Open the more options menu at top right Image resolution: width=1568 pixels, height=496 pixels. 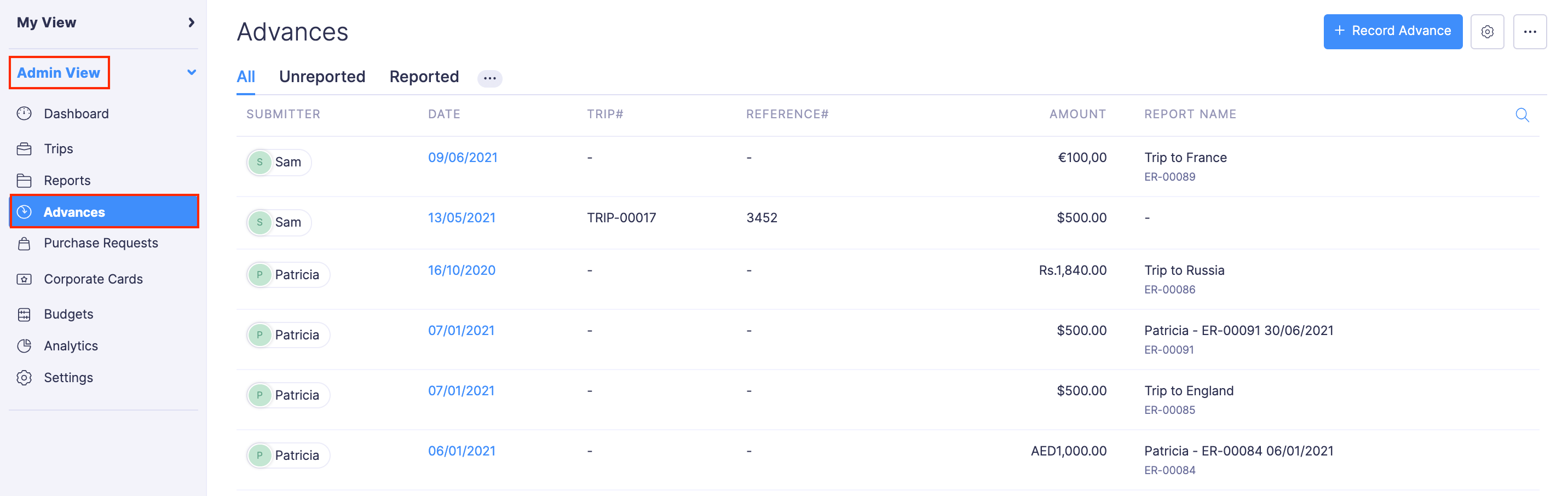pyautogui.click(x=1530, y=32)
